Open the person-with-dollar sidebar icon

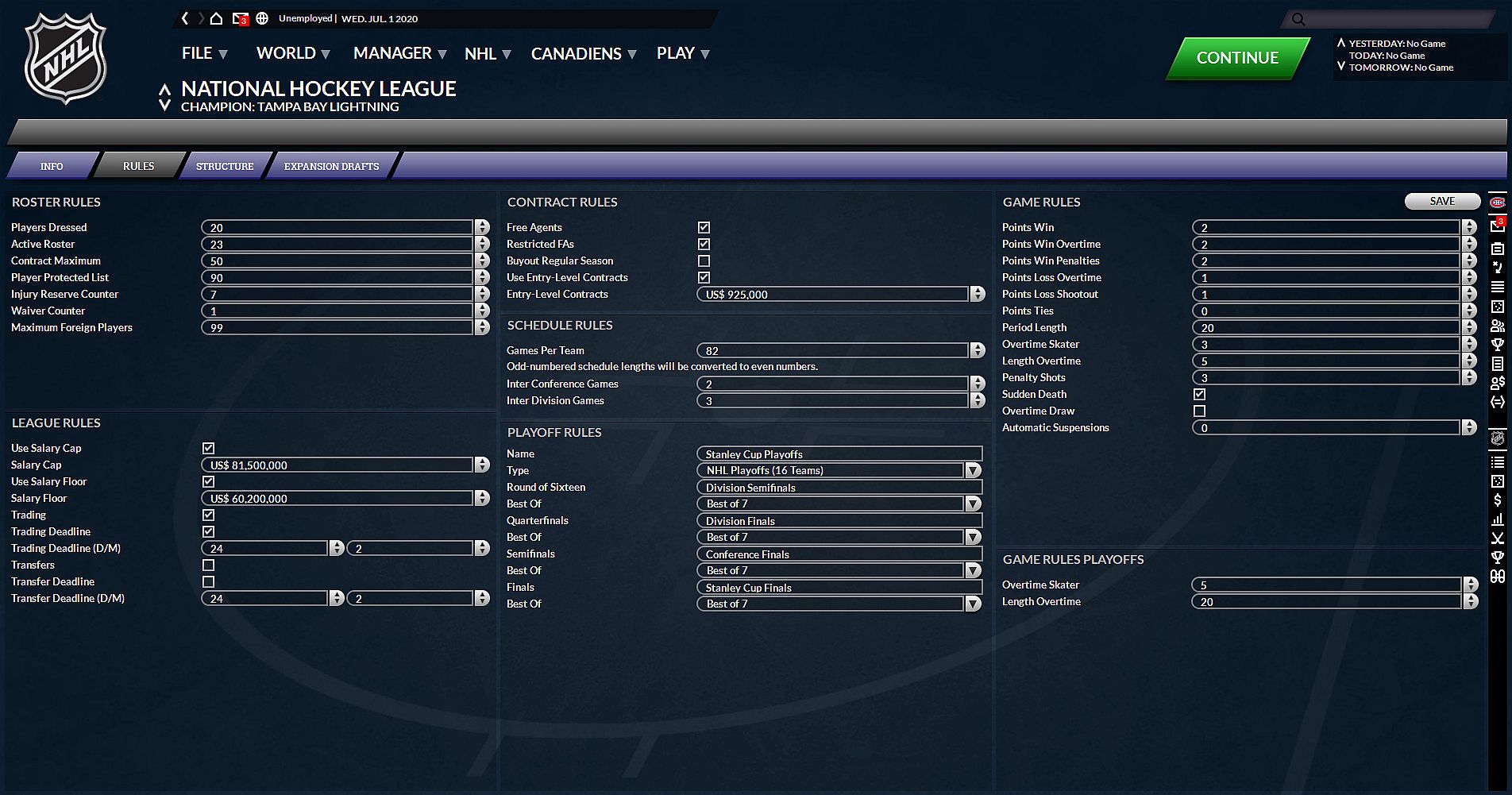pyautogui.click(x=1498, y=383)
